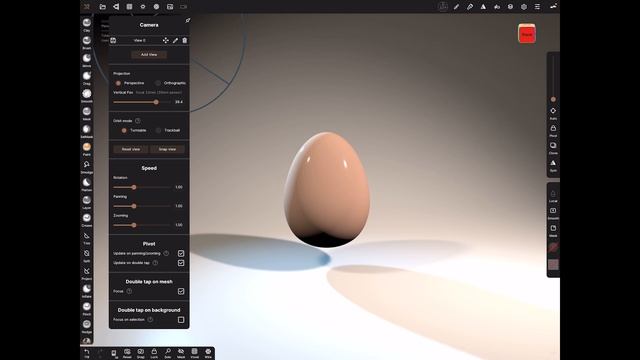Adjust the Rotation speed slider
Screen dimensions: 640x360
[x=142, y=187]
